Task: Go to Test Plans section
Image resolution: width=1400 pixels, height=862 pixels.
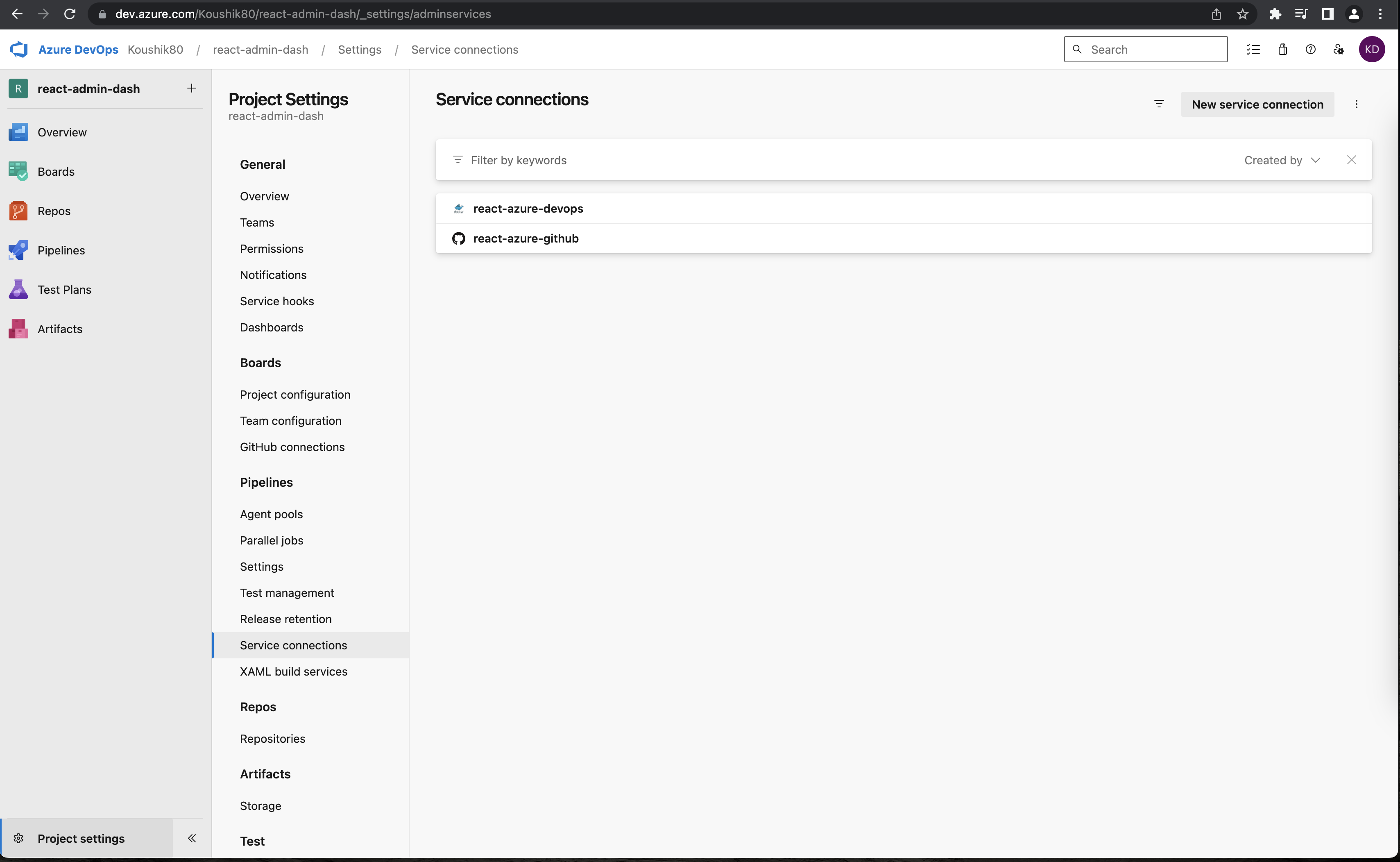Action: pyautogui.click(x=64, y=289)
